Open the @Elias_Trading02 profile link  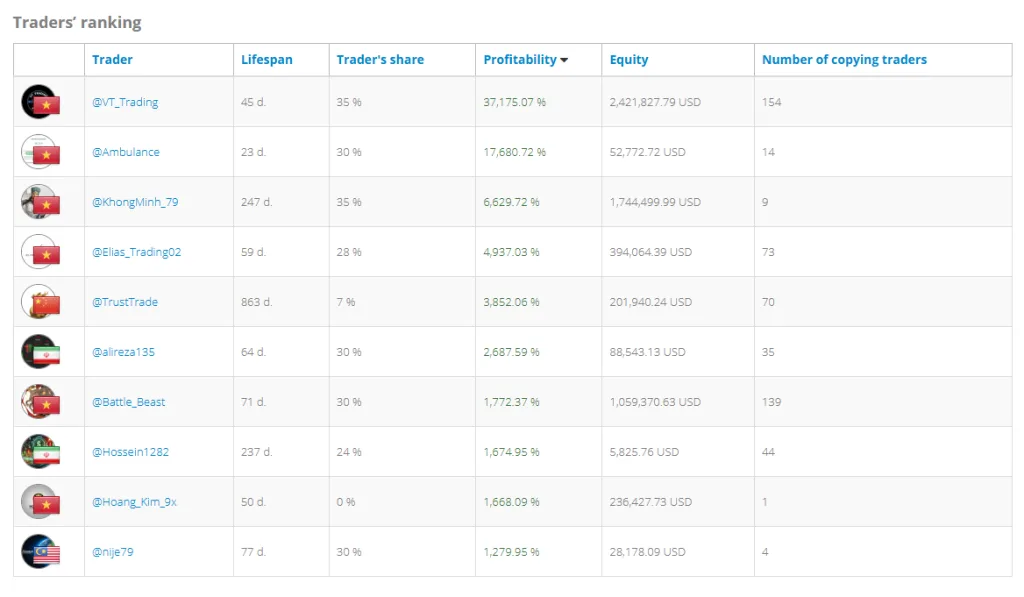(x=137, y=252)
